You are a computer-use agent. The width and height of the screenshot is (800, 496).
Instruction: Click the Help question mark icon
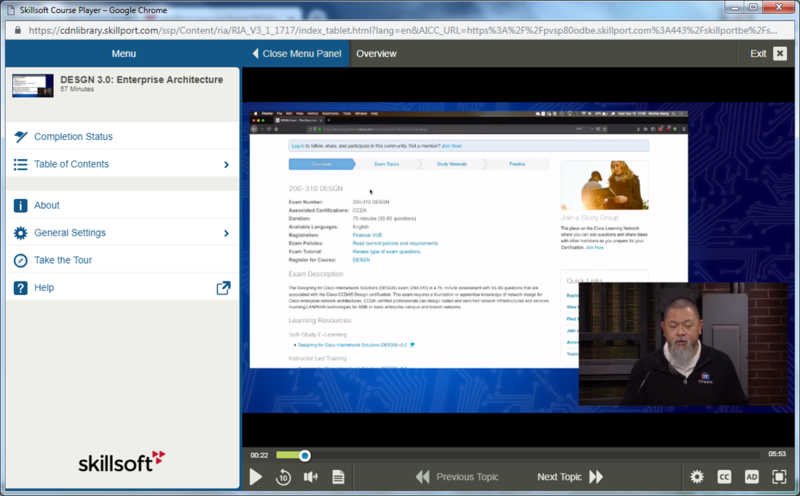click(20, 288)
